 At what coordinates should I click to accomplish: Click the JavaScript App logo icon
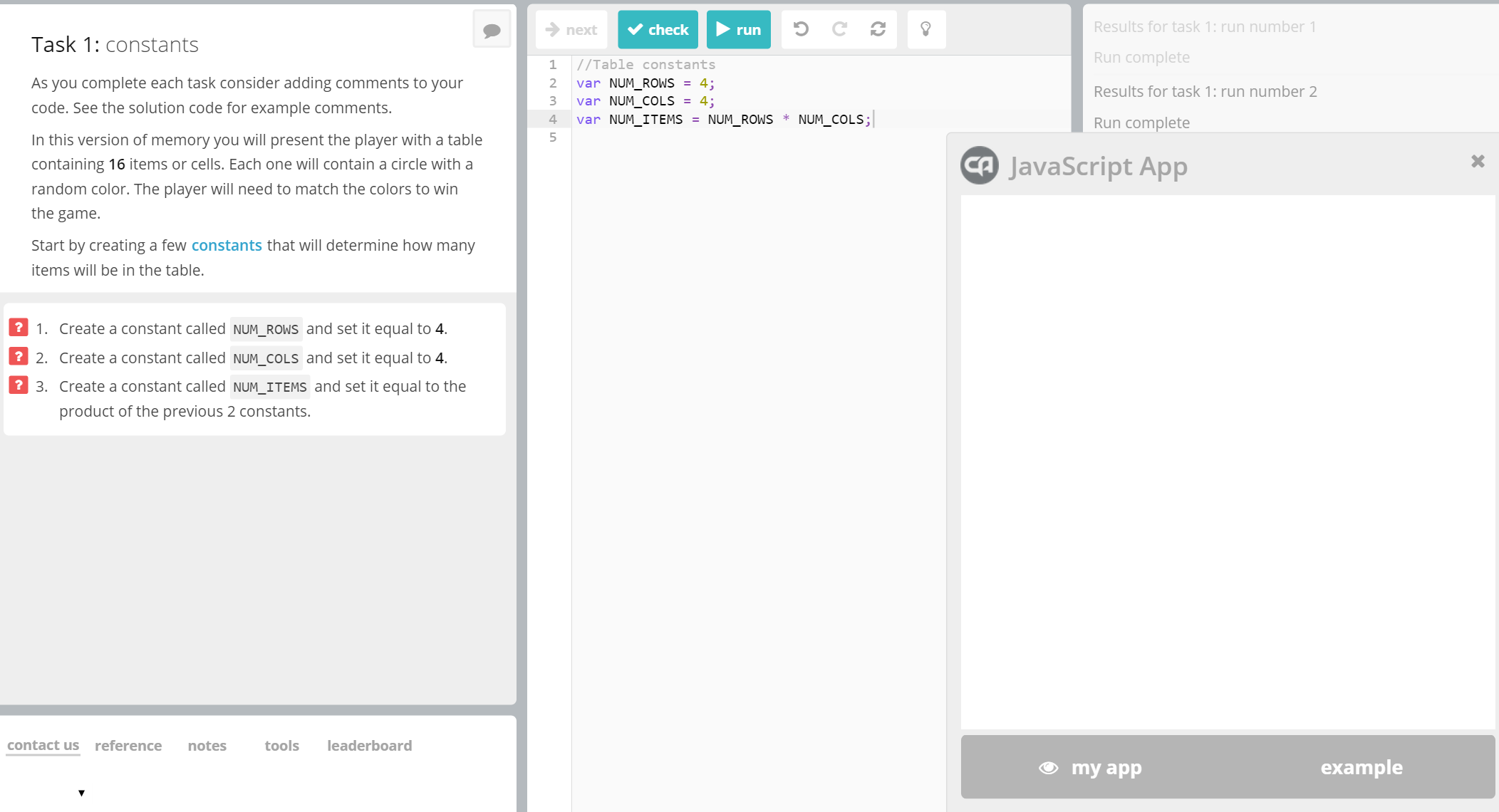[980, 165]
